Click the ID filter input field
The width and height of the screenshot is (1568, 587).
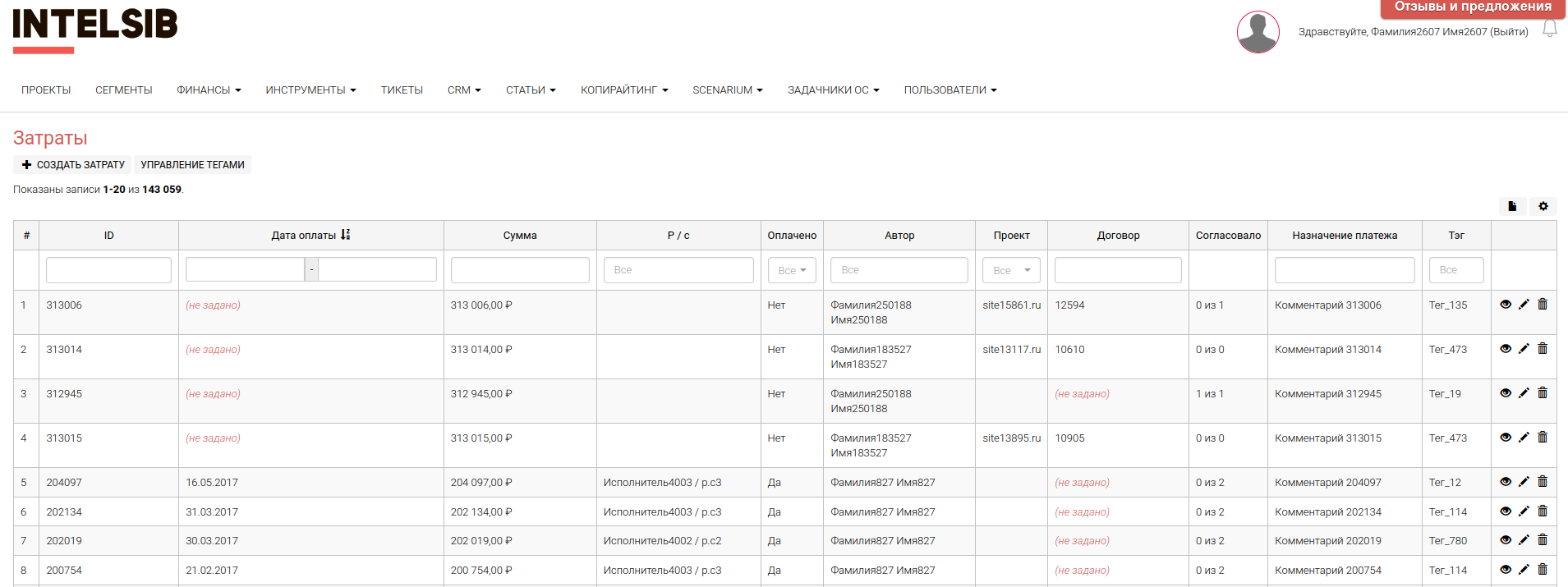[x=108, y=270]
